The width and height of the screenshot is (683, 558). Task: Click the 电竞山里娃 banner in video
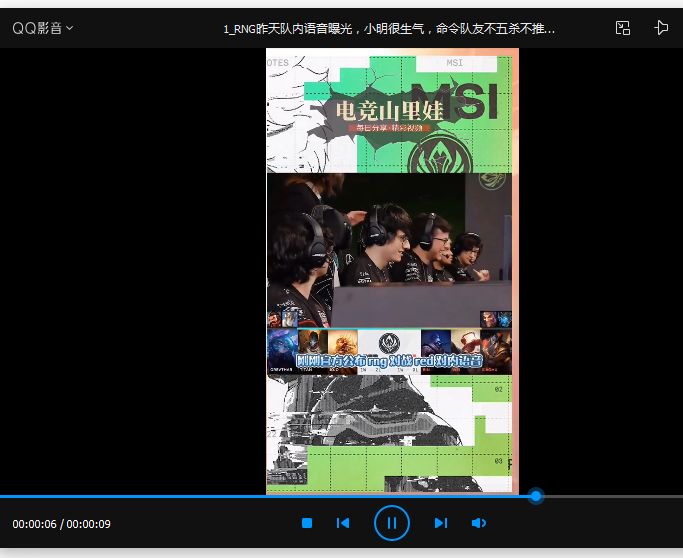click(x=389, y=111)
